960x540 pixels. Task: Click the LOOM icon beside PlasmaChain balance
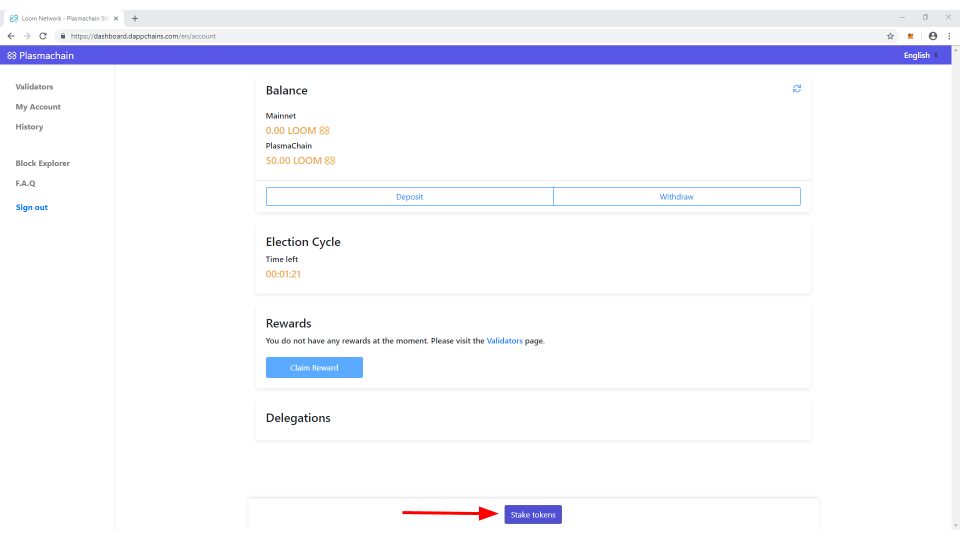point(330,160)
